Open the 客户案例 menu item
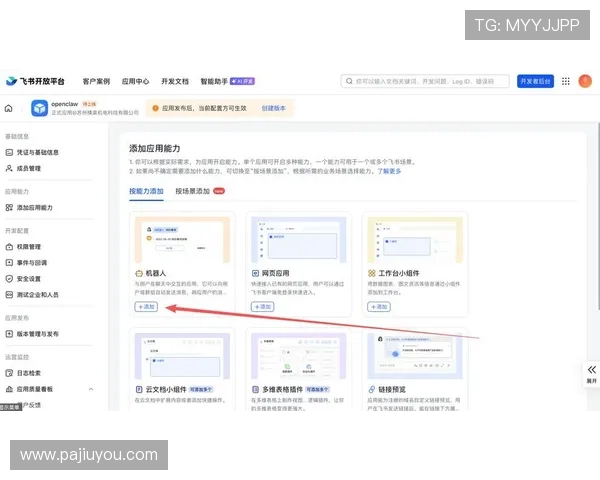 coord(96,81)
